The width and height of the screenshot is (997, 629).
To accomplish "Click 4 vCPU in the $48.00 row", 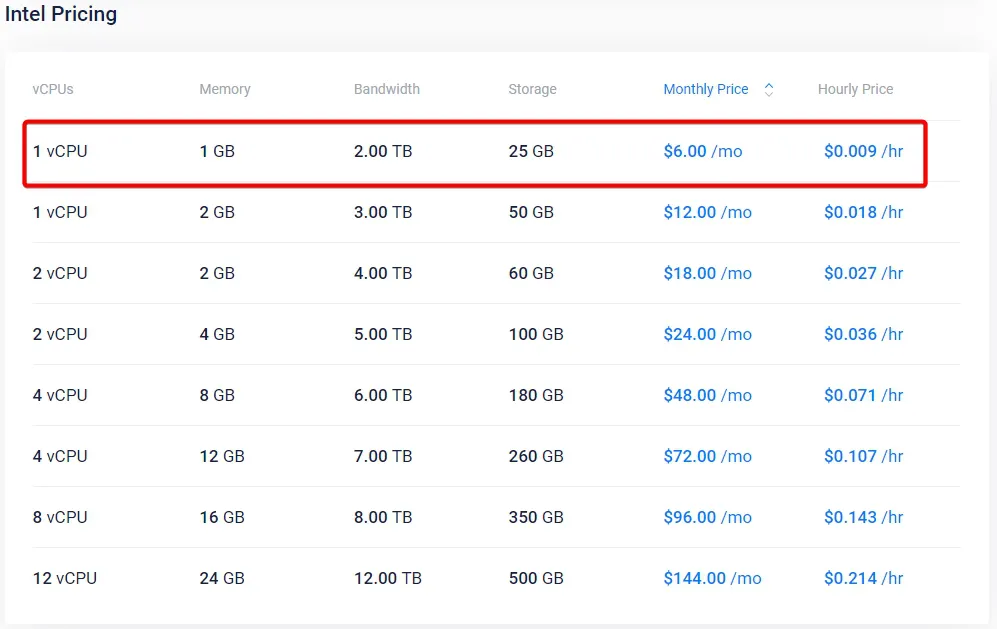I will pos(60,396).
